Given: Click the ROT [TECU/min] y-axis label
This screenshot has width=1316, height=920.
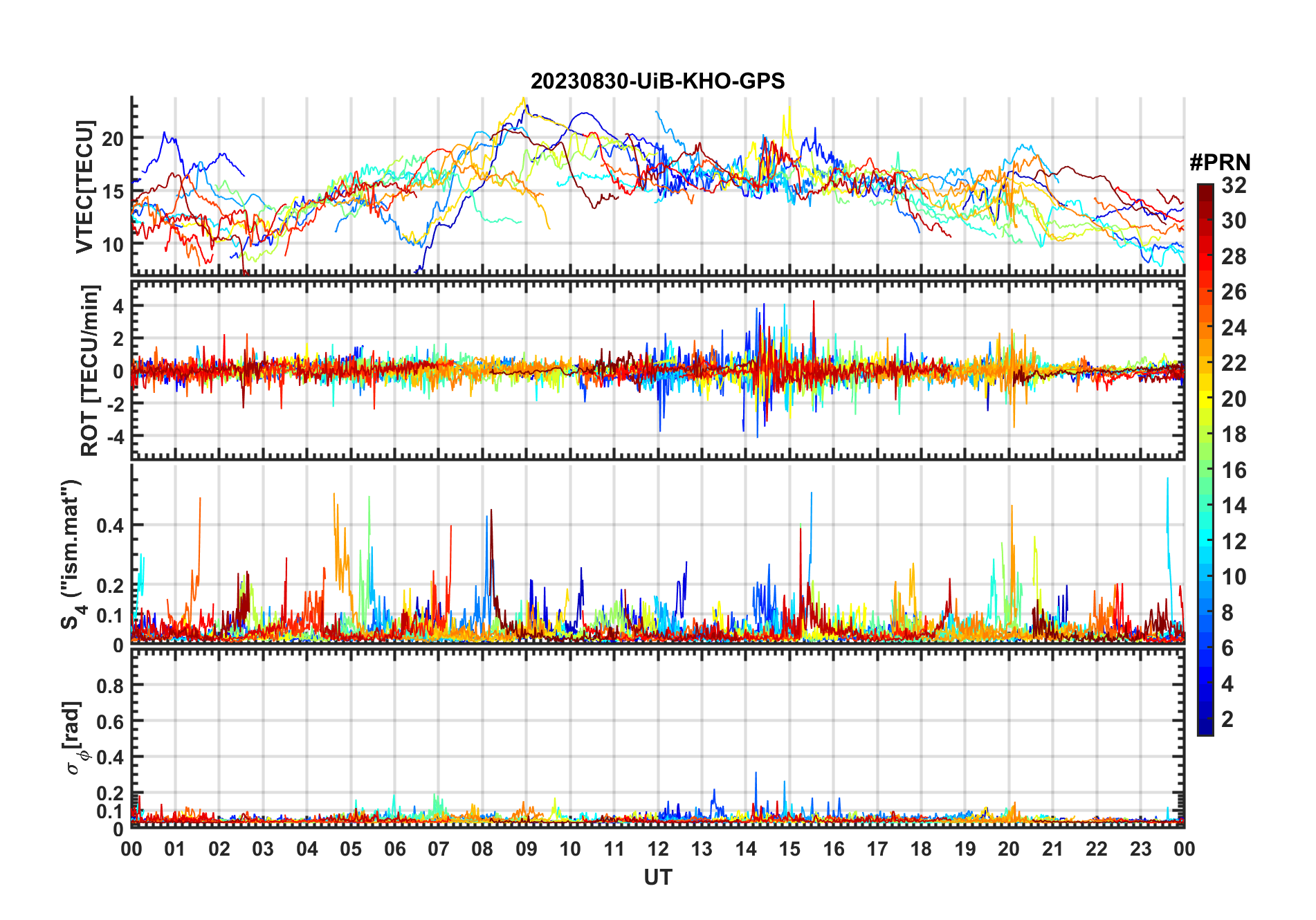Looking at the screenshot, I should (x=89, y=370).
